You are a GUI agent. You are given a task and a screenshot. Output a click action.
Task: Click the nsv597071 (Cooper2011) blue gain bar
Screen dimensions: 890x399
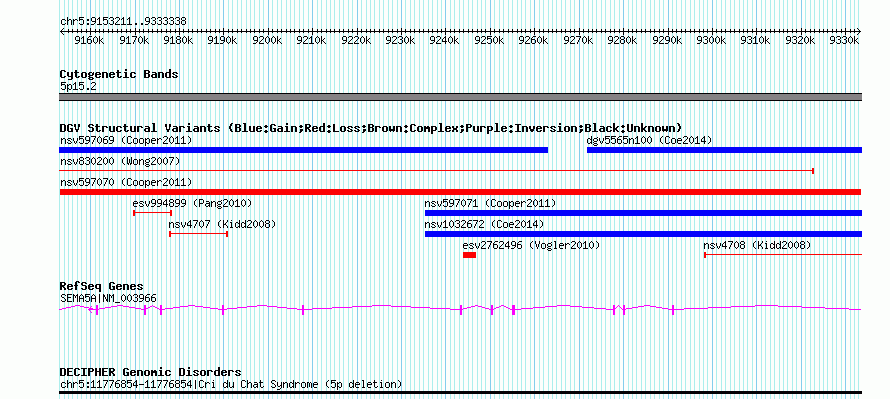(x=643, y=213)
